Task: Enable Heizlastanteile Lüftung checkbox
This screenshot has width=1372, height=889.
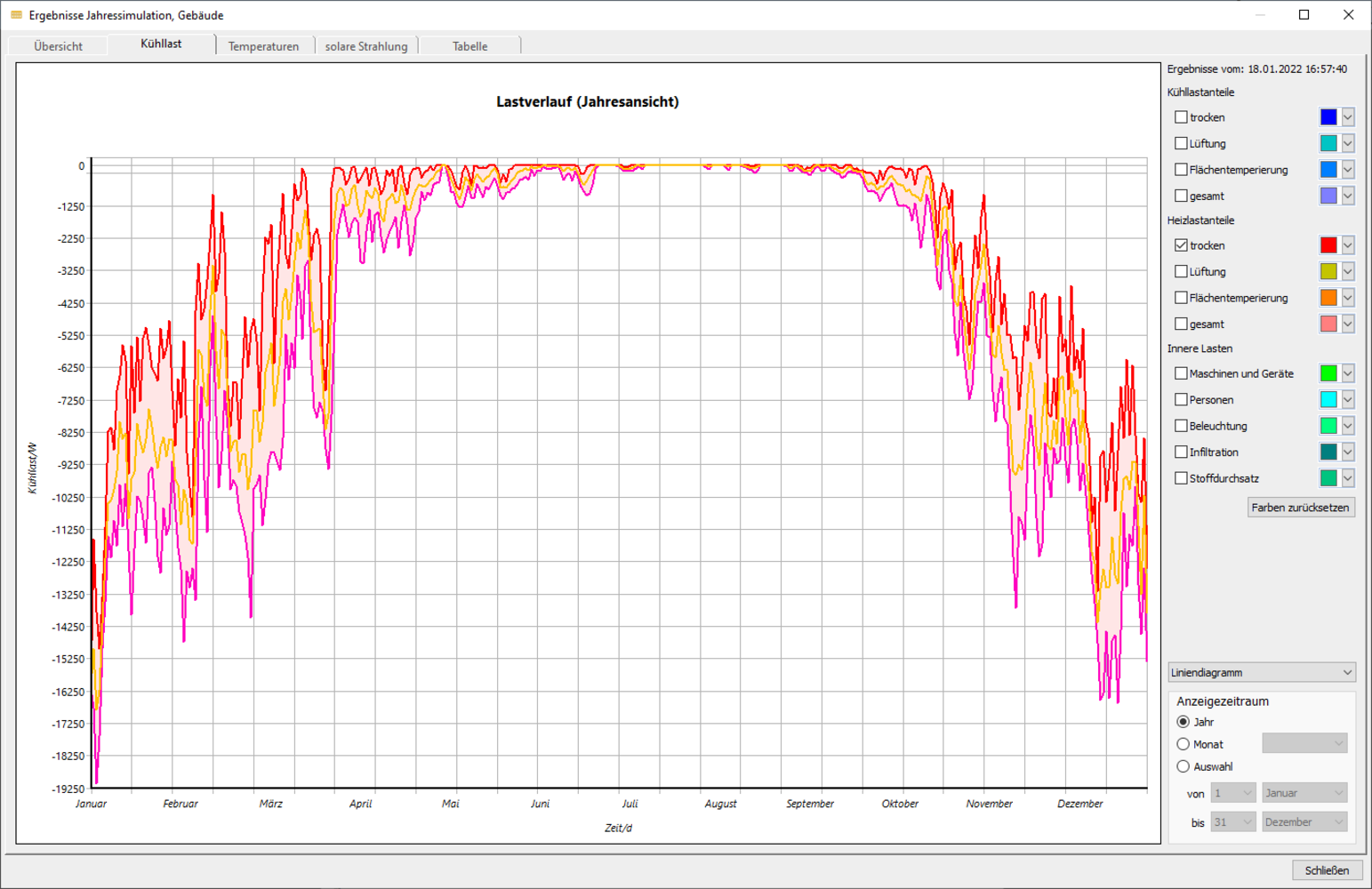Action: coord(1181,271)
